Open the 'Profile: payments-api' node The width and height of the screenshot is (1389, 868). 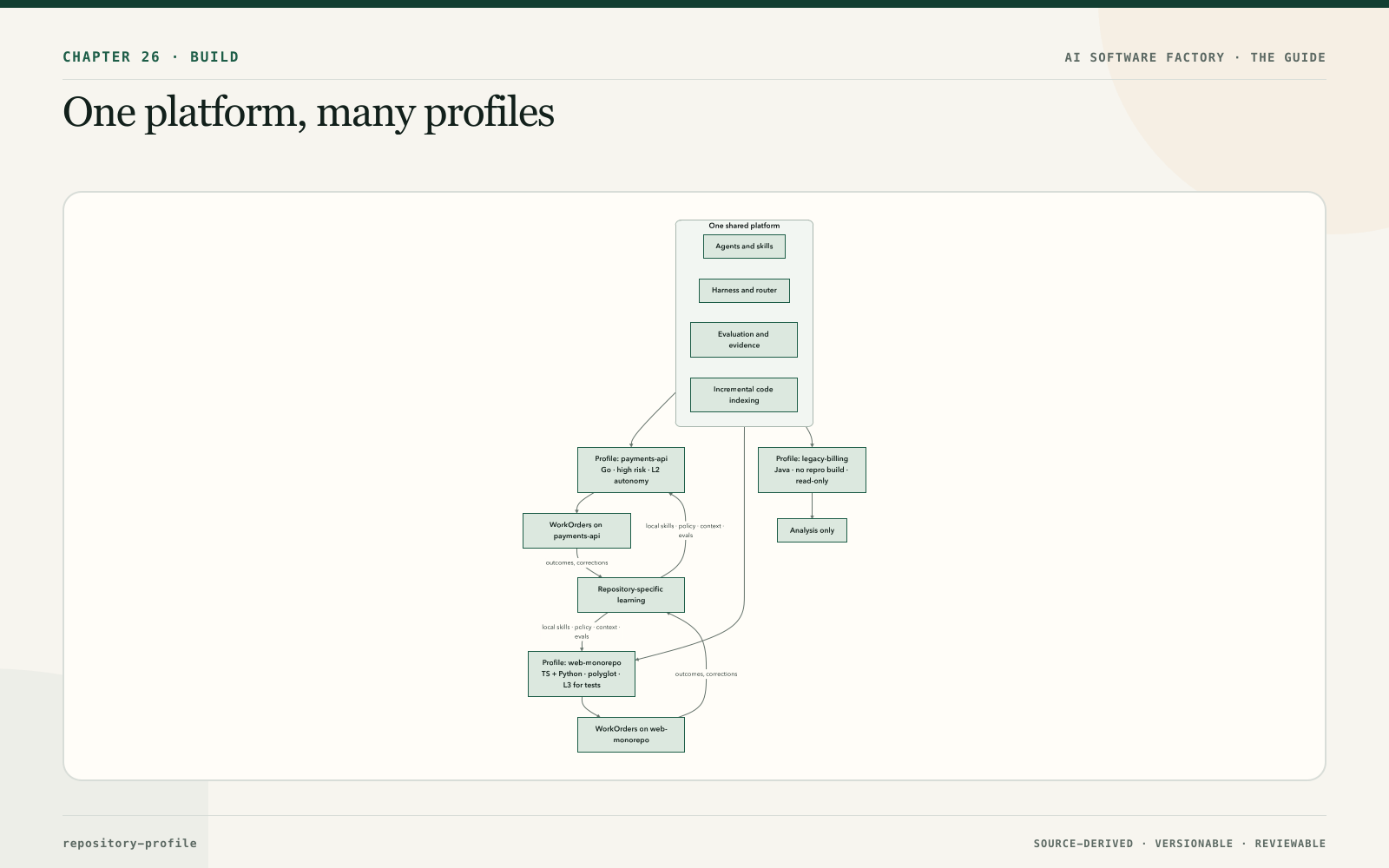click(631, 470)
